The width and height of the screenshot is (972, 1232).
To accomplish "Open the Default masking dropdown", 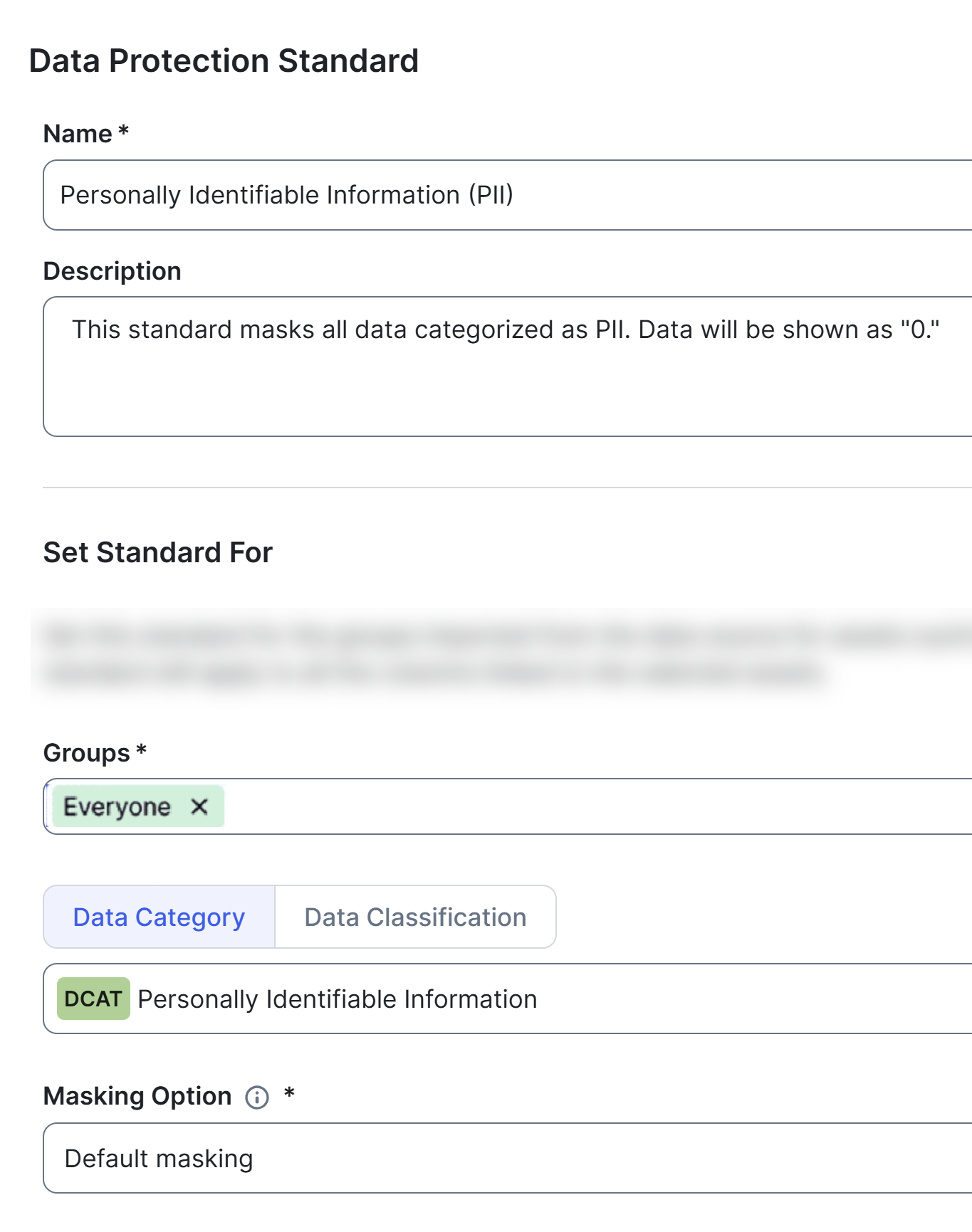I will pos(498,1157).
